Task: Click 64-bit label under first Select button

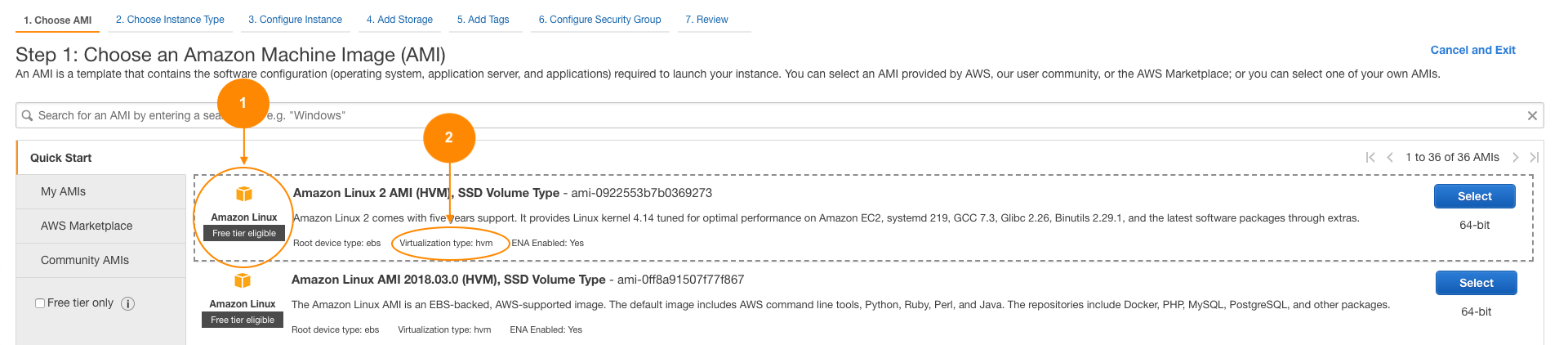Action: (1474, 225)
